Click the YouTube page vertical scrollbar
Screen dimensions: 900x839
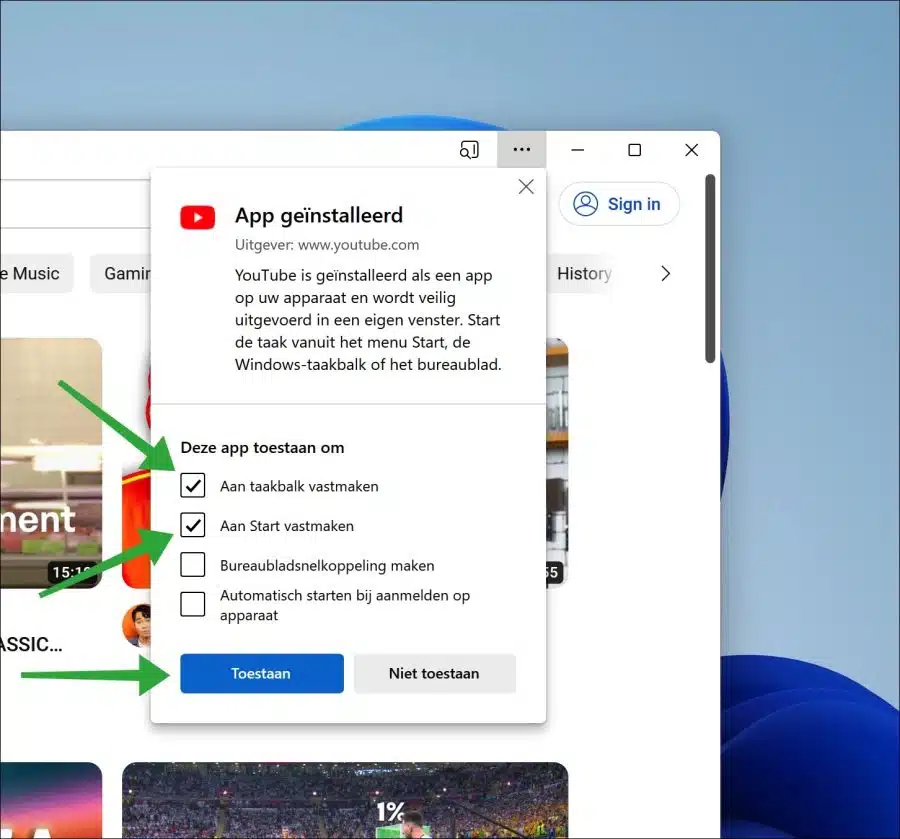pyautogui.click(x=710, y=269)
